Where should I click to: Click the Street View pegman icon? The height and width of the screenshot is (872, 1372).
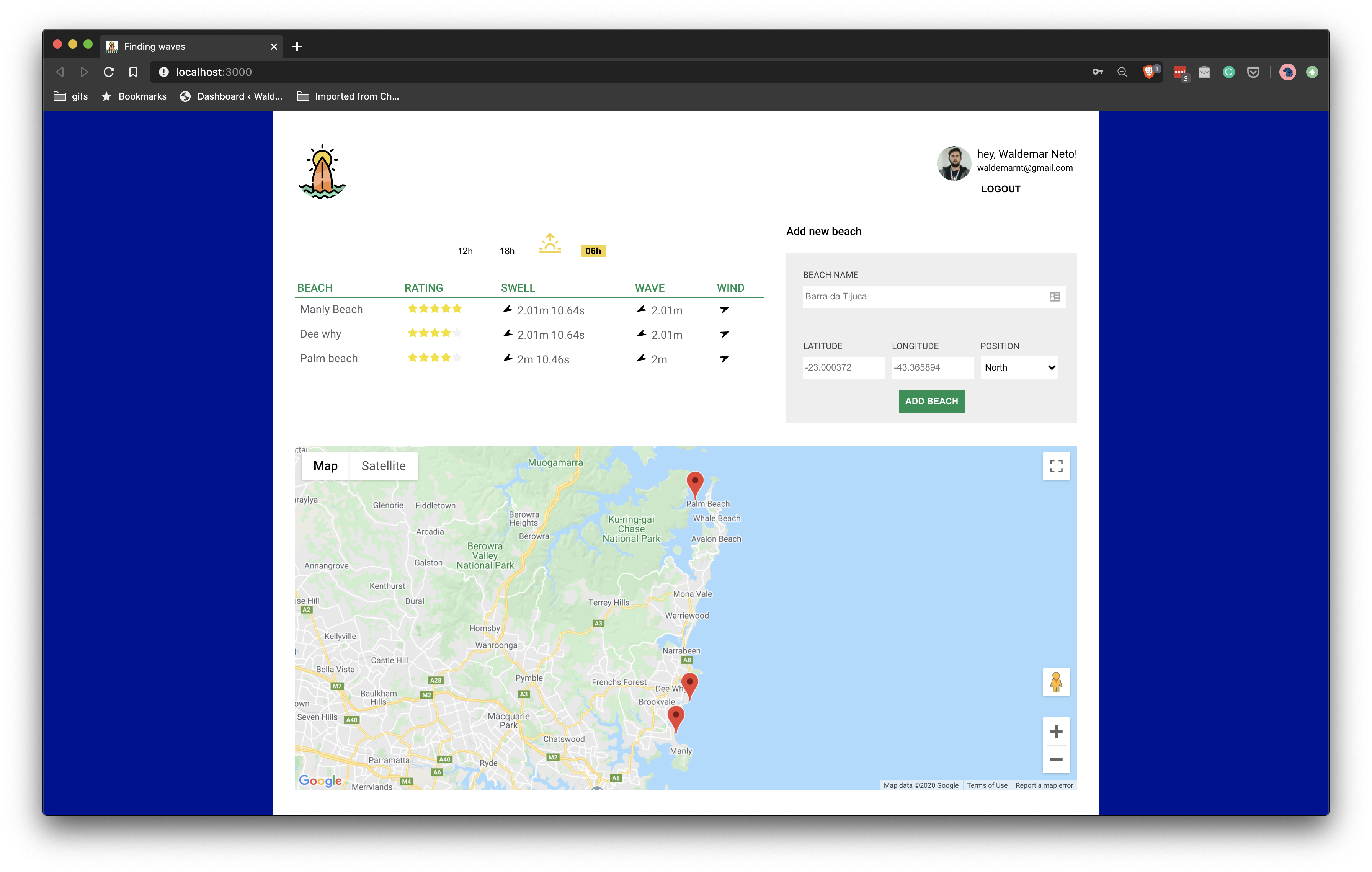[x=1056, y=682]
